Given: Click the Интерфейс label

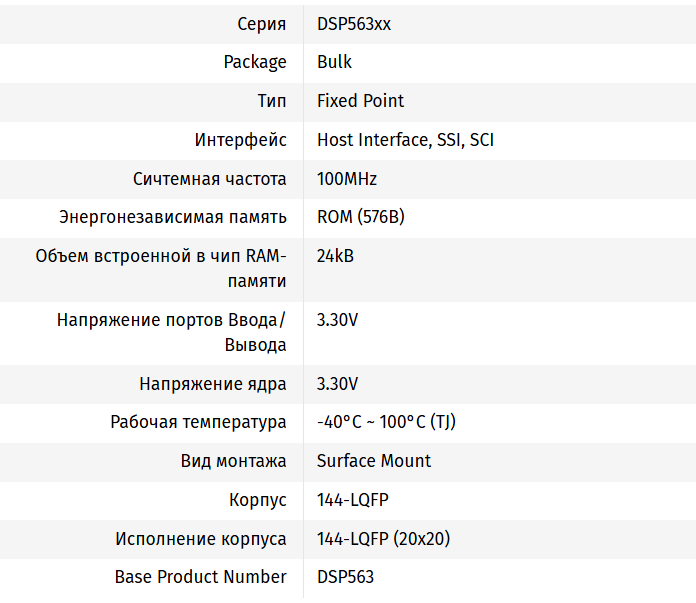Looking at the screenshot, I should tap(240, 140).
